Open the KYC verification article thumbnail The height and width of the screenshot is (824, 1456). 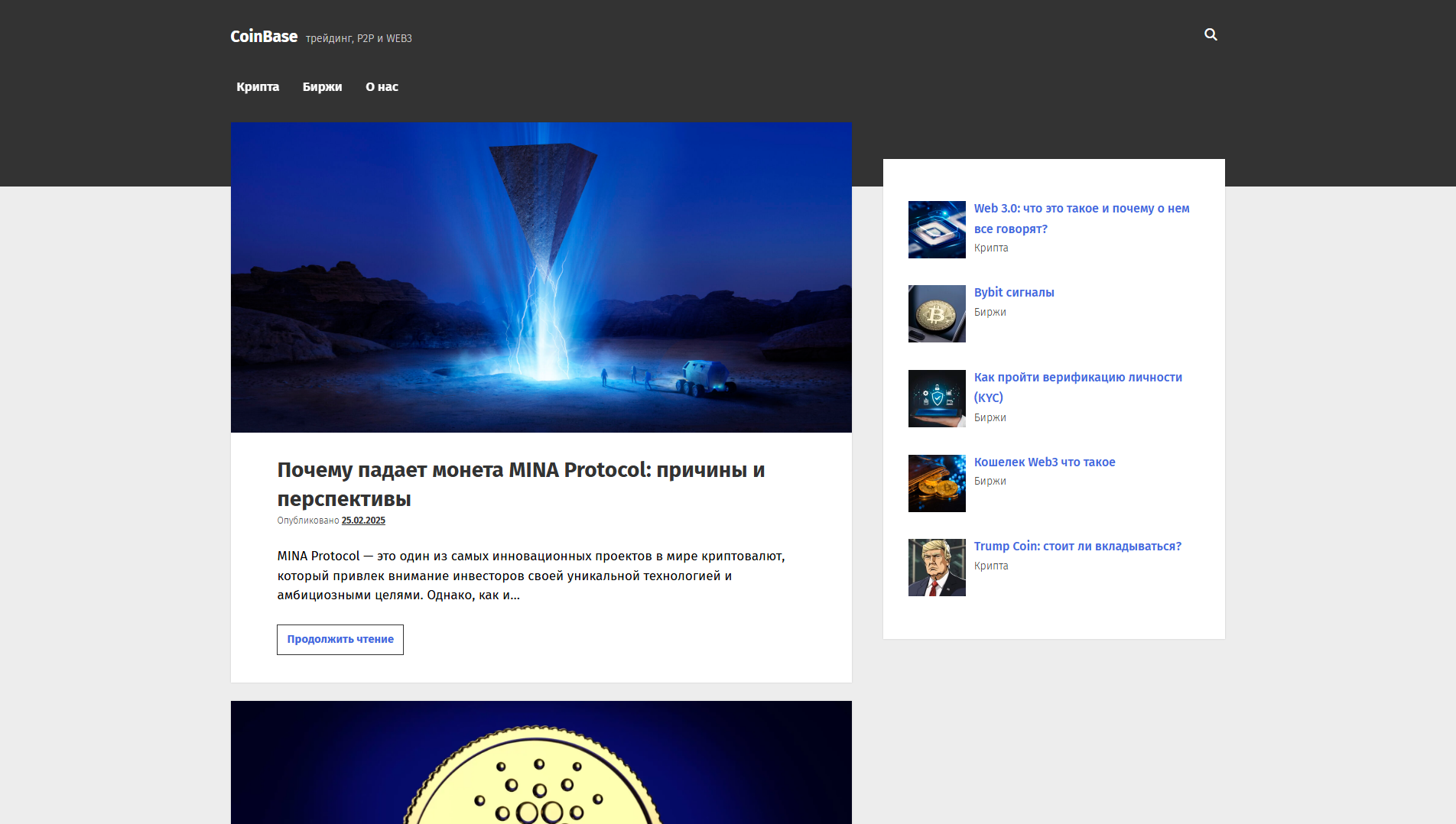[937, 398]
